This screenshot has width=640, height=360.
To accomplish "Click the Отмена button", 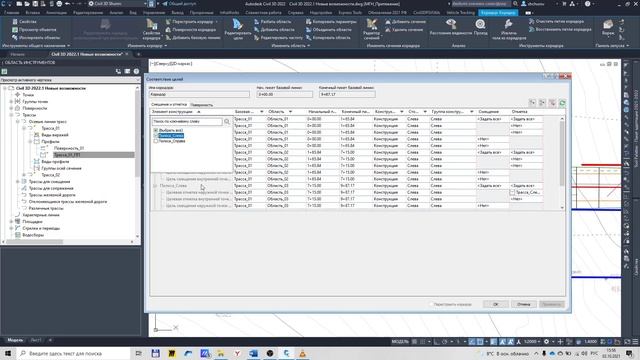I will [x=524, y=304].
